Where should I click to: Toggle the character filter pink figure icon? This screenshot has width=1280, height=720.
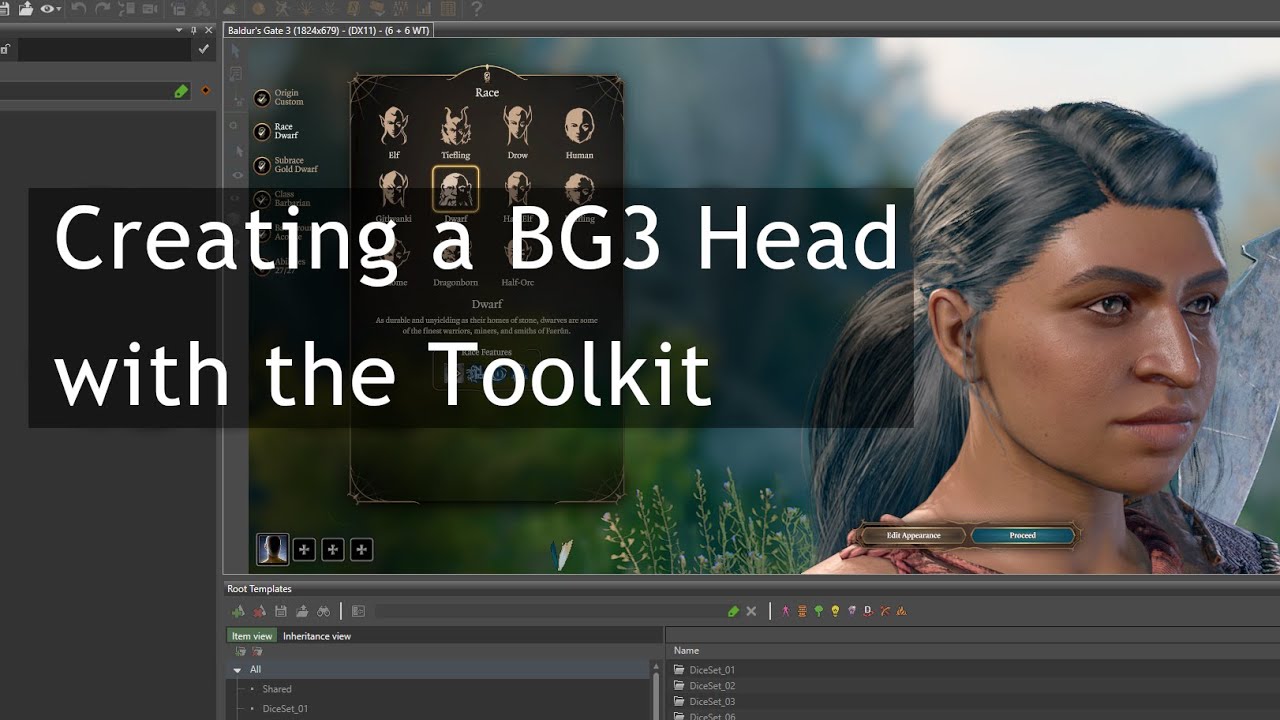pos(786,611)
